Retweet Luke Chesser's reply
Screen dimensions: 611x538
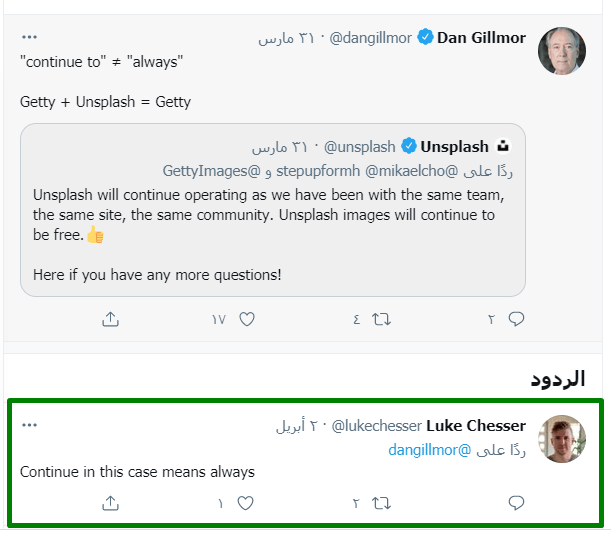(381, 502)
